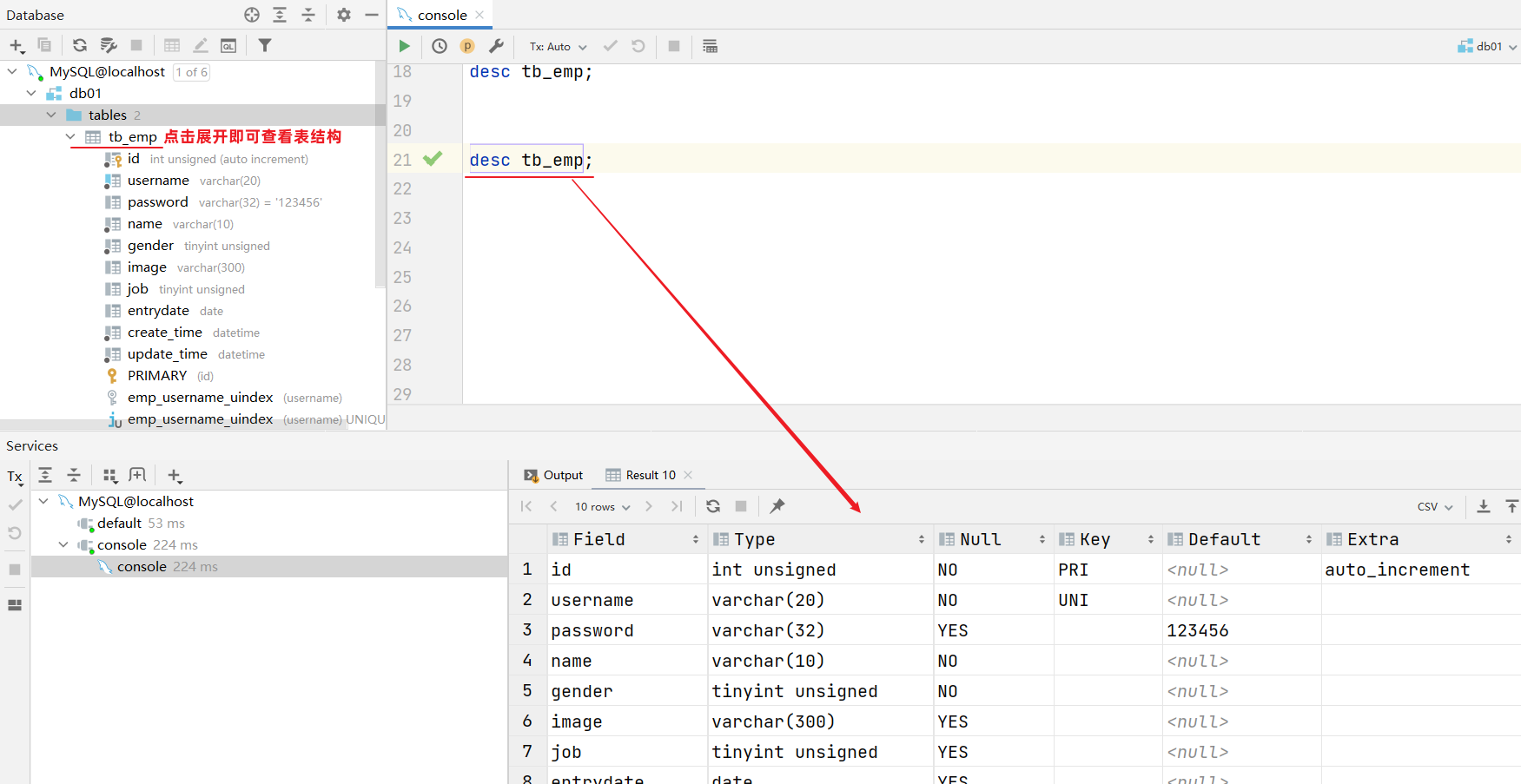The image size is (1521, 784).
Task: Click the wrench settings icon in console toolbar
Action: click(496, 46)
